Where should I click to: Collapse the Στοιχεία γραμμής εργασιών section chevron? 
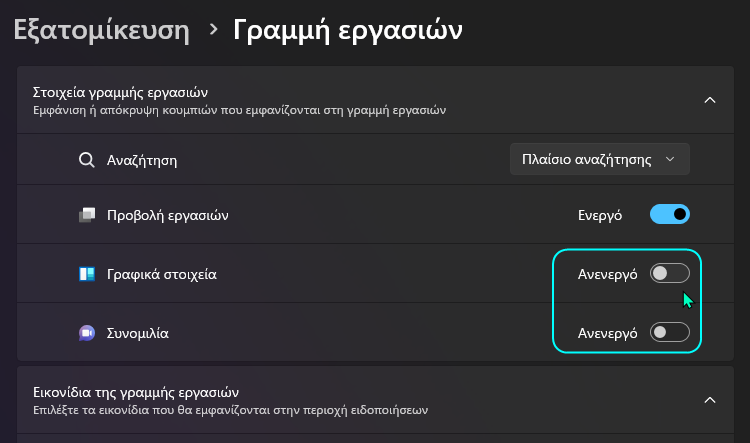(x=710, y=100)
